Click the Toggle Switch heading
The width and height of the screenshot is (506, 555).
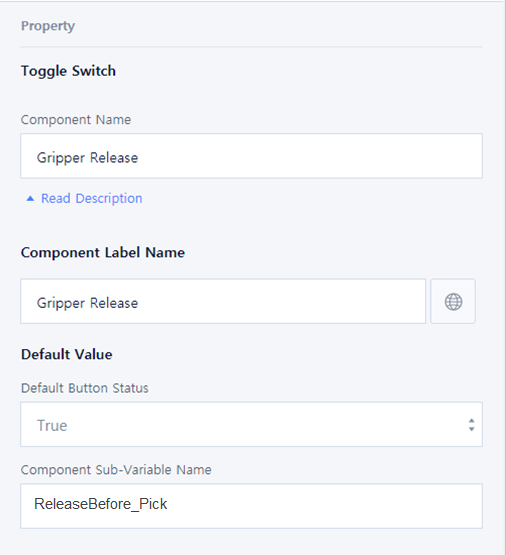(68, 71)
